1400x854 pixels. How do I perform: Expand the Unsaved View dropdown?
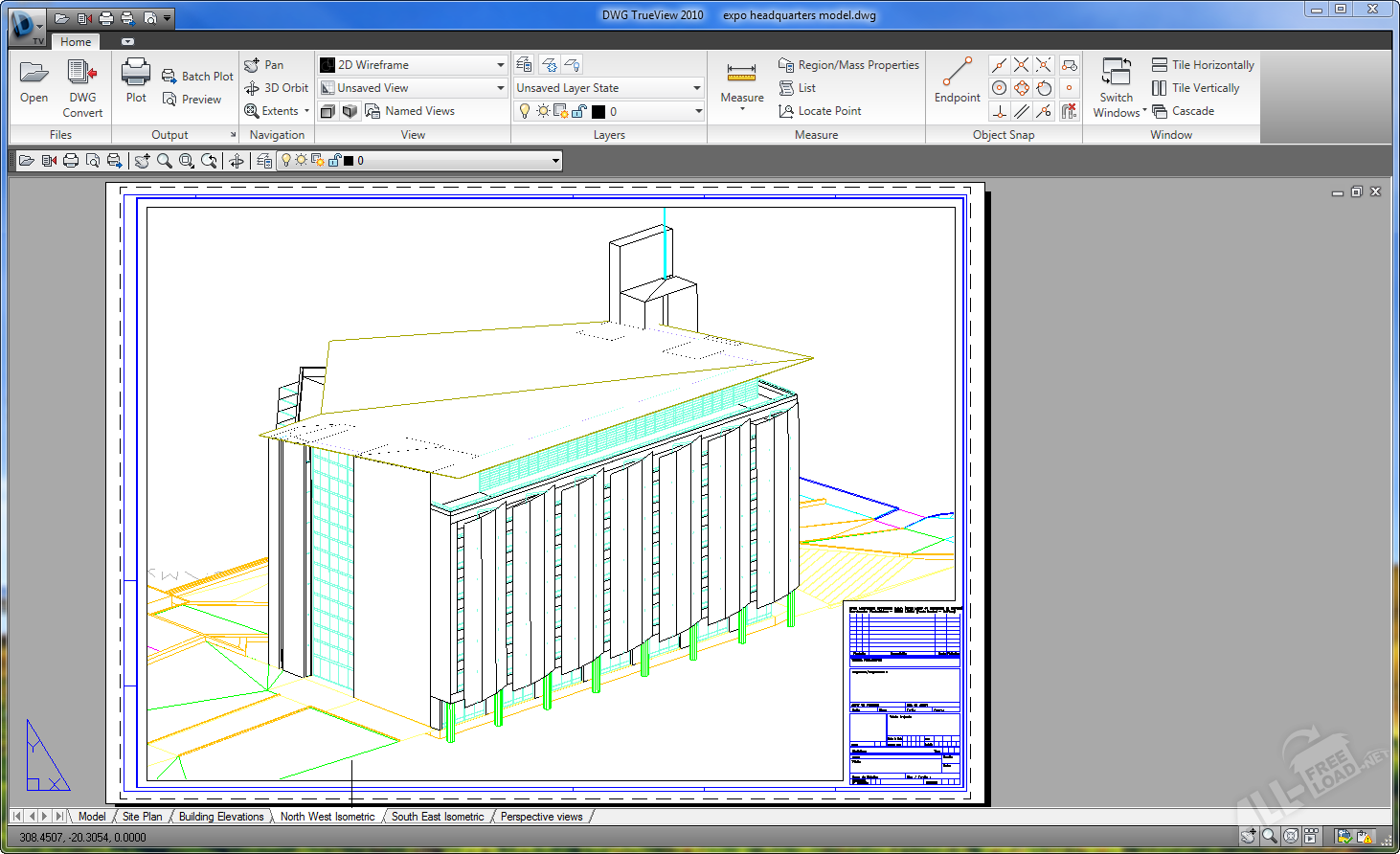pos(500,88)
